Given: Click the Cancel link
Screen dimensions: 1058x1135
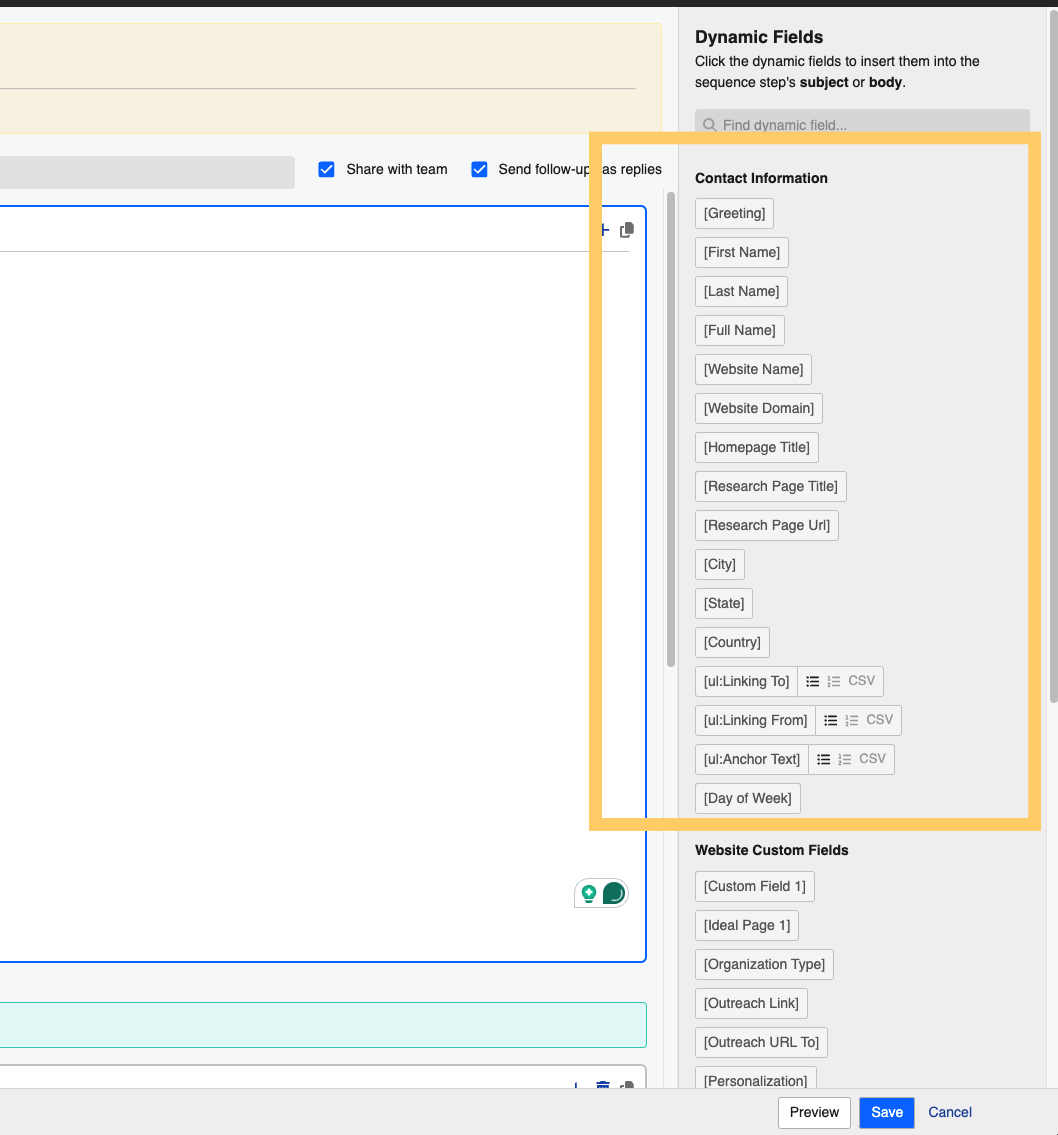Looking at the screenshot, I should tap(949, 1112).
